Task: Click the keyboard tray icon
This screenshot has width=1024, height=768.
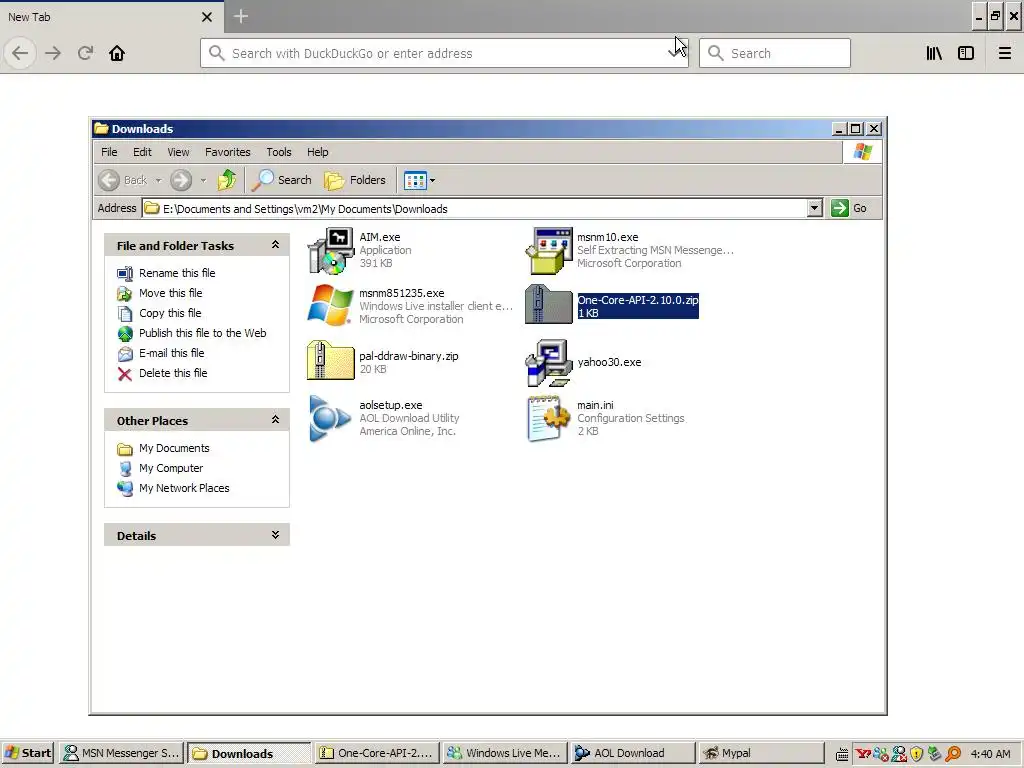Action: 842,755
